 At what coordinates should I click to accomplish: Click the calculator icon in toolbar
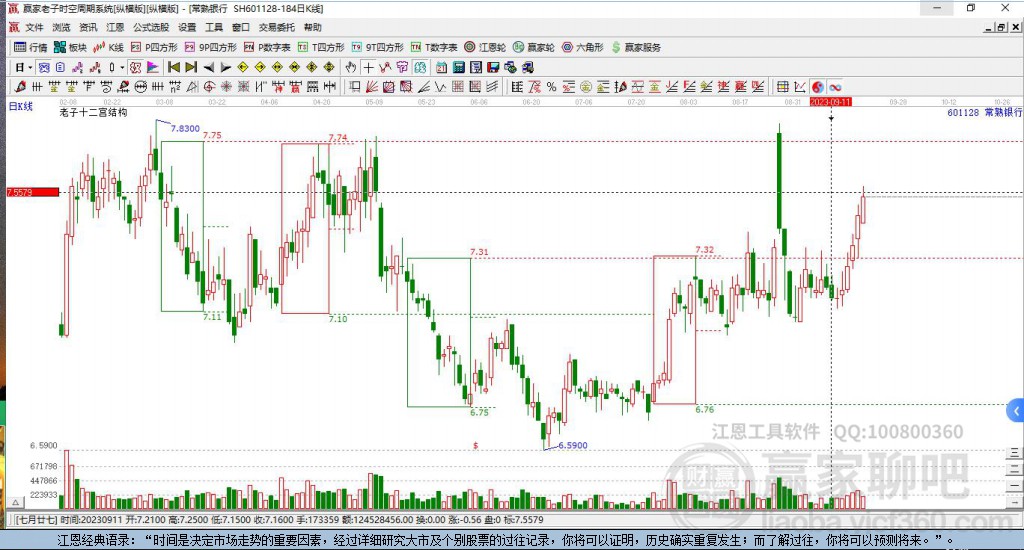(x=458, y=67)
